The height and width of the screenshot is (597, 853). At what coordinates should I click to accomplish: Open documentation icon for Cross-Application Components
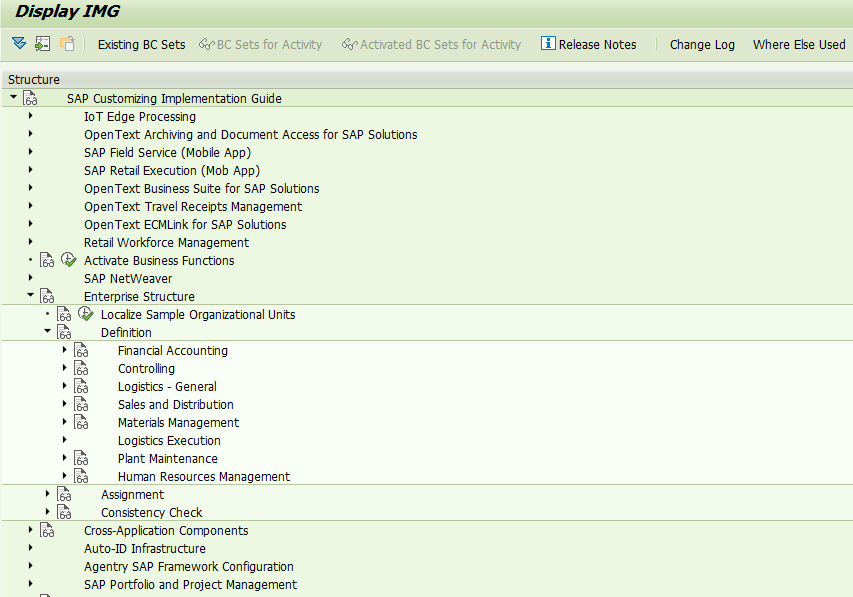47,530
